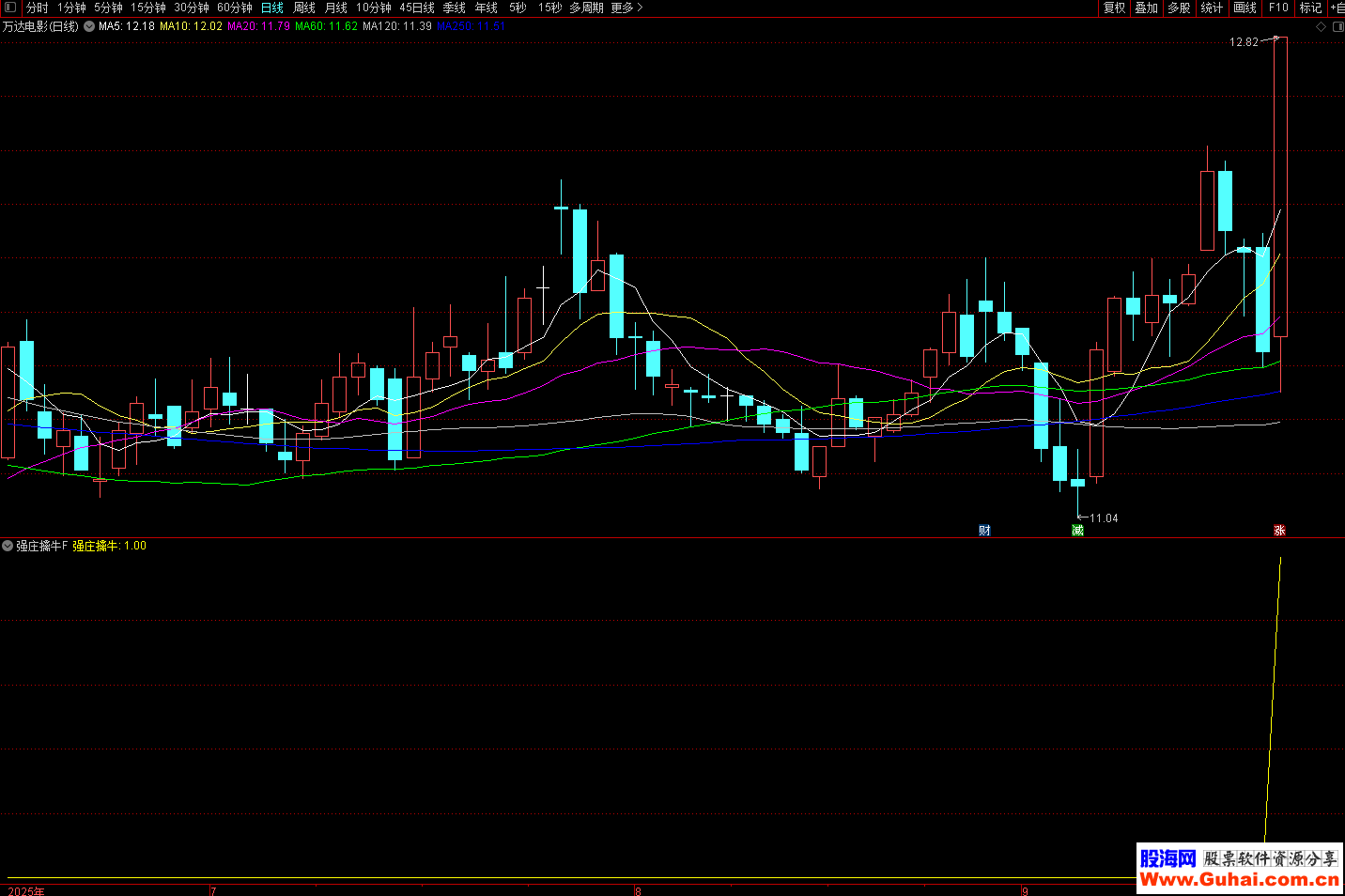Click the MA60: 11.62 label
This screenshot has height=896, width=1345.
(x=327, y=26)
